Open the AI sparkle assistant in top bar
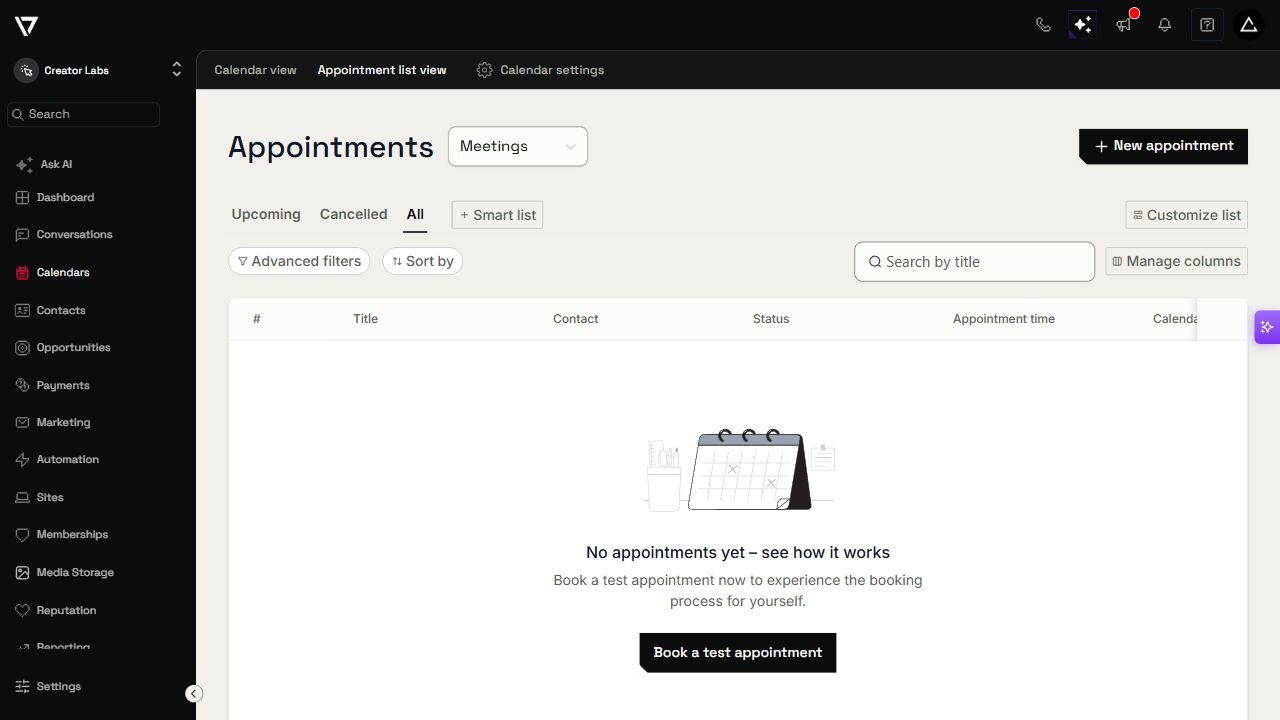The height and width of the screenshot is (720, 1280). coord(1082,25)
